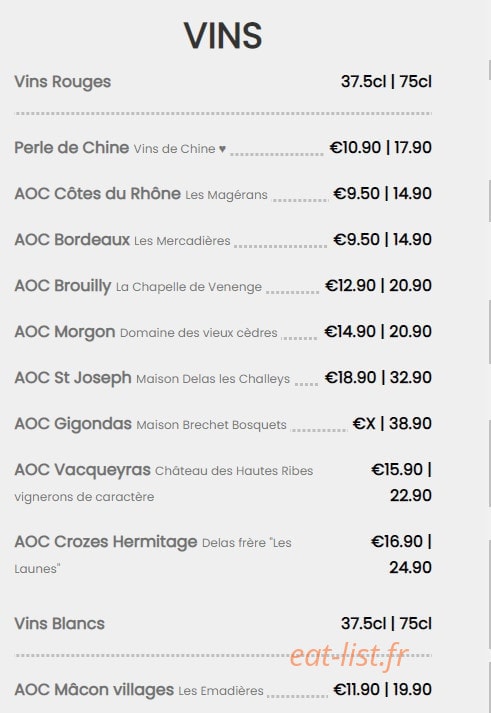Click the 37.5cl | 75cl header under Vins Blancs
Screen dimensions: 491x713
(386, 623)
